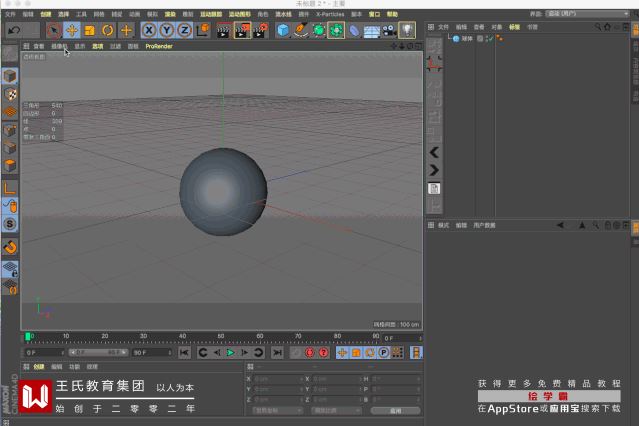
Task: Open the viewport Cameras menu
Action: (x=59, y=46)
